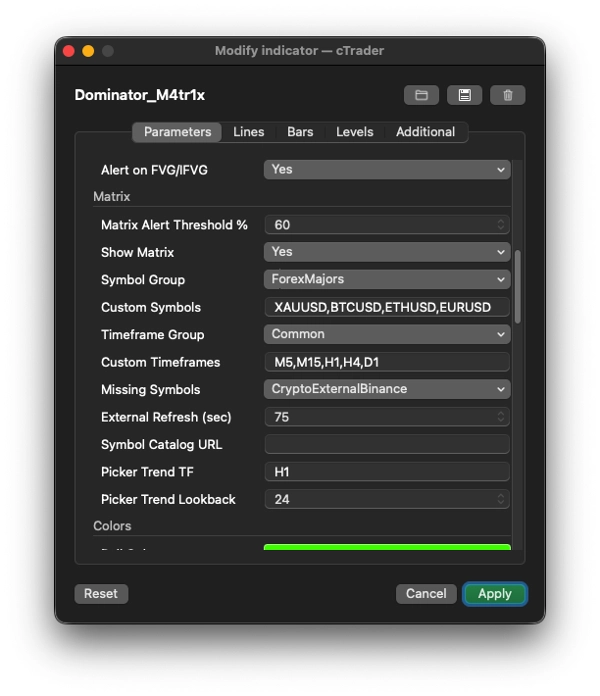Select the Additional tab
The width and height of the screenshot is (600, 696).
425,132
